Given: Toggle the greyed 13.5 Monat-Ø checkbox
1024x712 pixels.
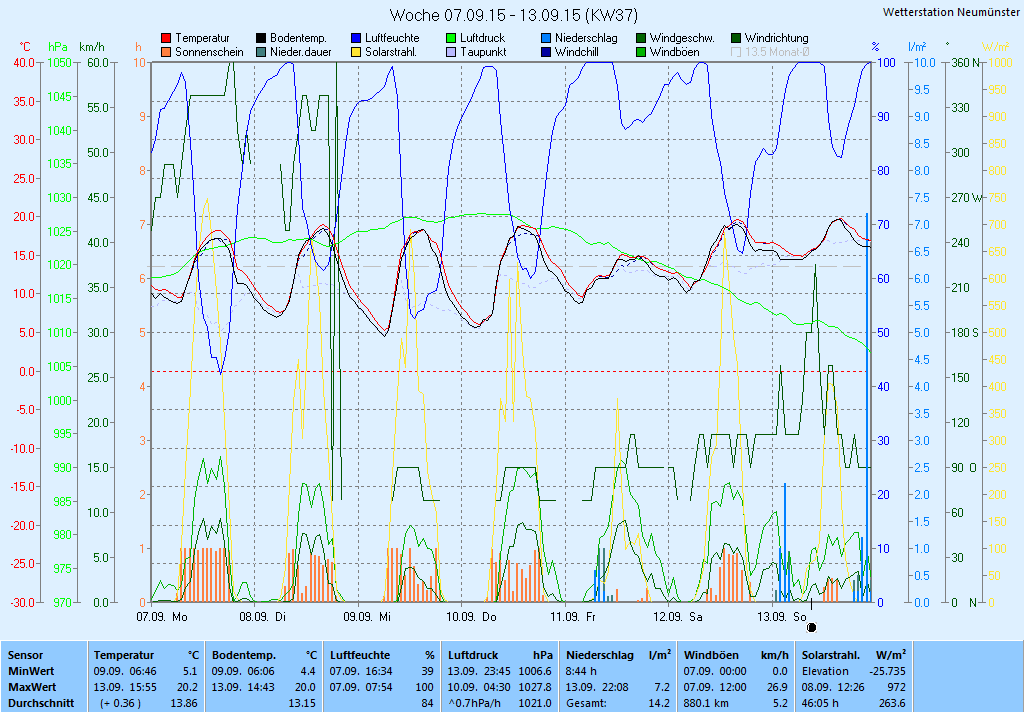Looking at the screenshot, I should [x=736, y=52].
